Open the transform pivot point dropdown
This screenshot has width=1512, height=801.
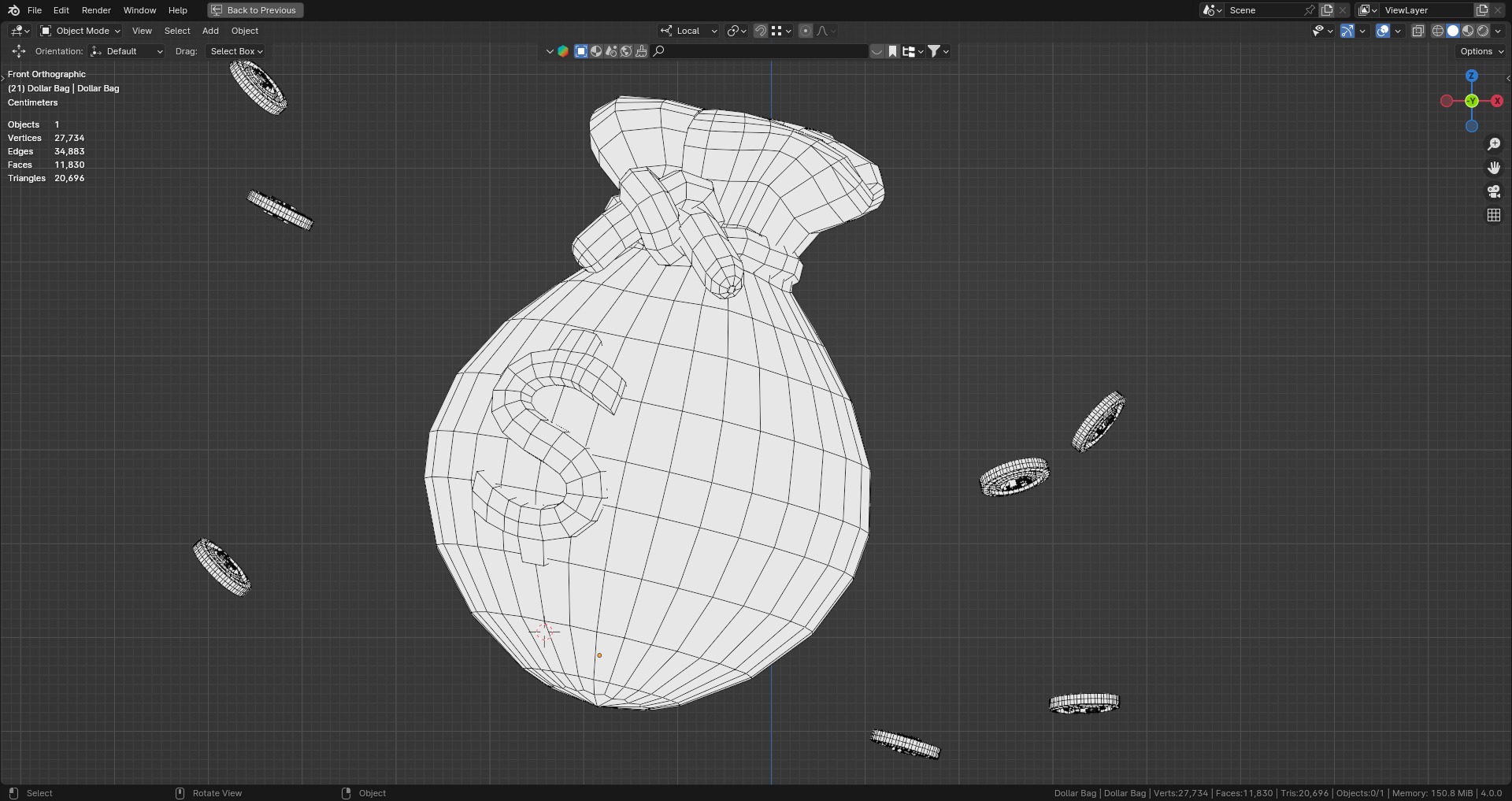[737, 31]
